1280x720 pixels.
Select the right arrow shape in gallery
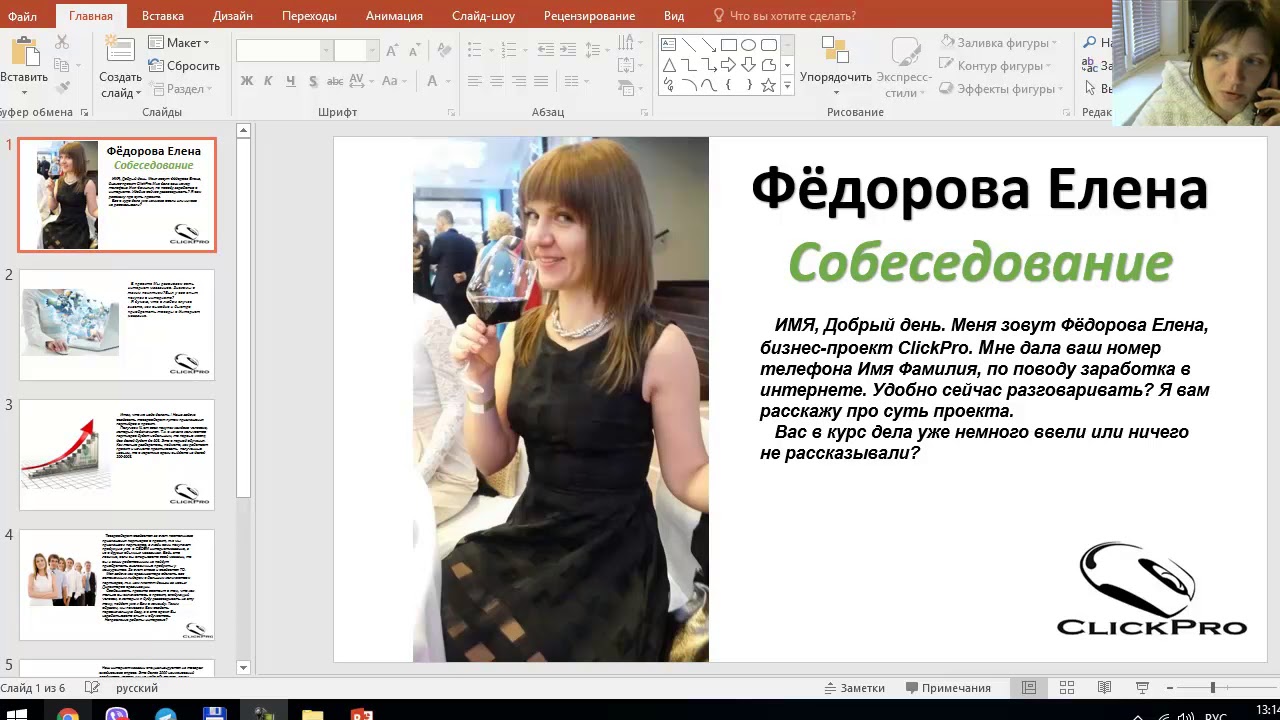click(728, 65)
